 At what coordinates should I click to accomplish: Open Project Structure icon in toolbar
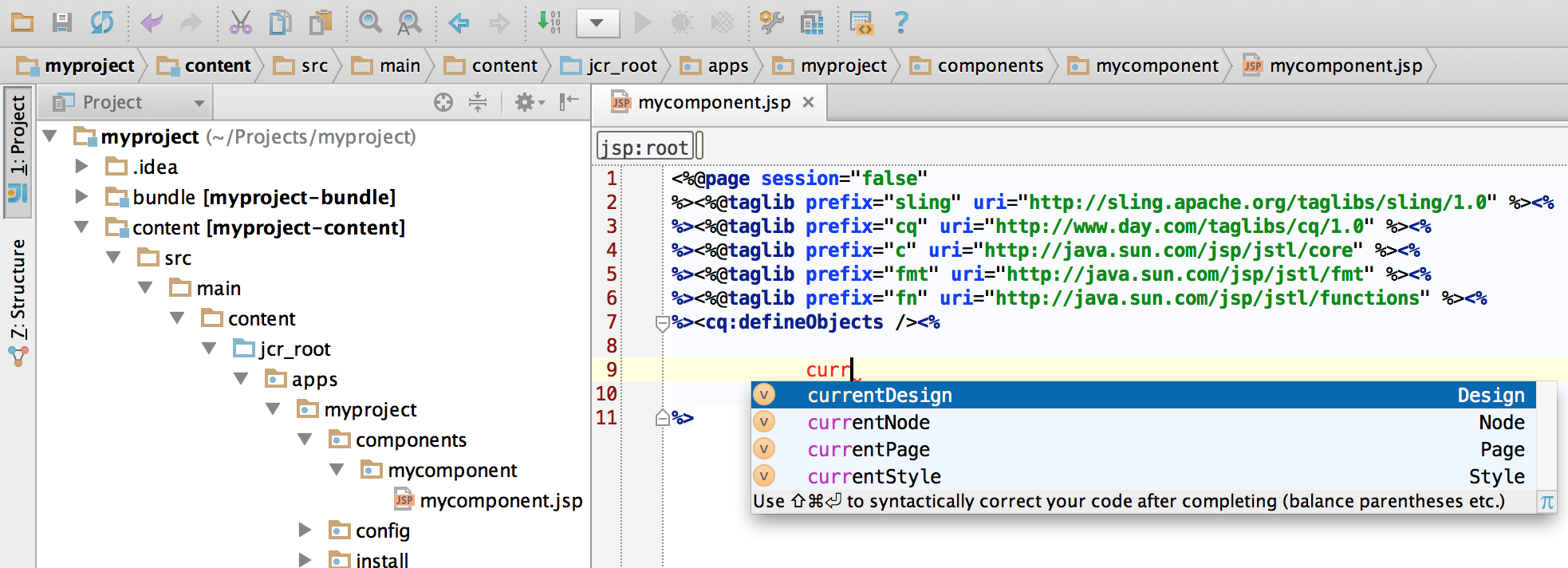click(812, 22)
